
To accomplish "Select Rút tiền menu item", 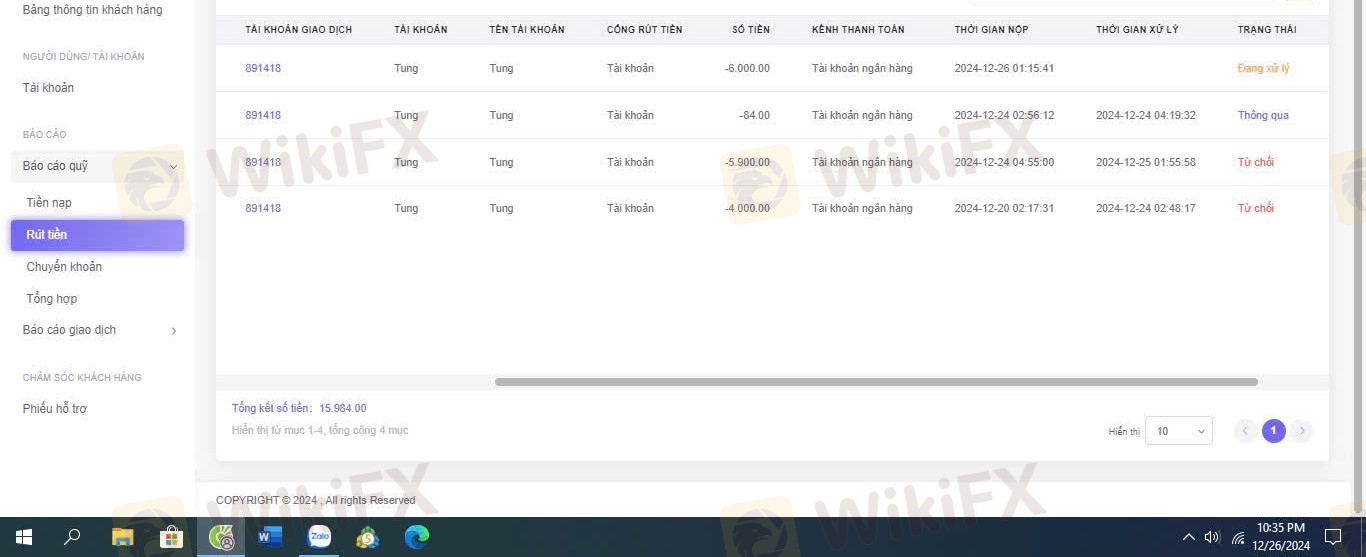I will click(97, 235).
